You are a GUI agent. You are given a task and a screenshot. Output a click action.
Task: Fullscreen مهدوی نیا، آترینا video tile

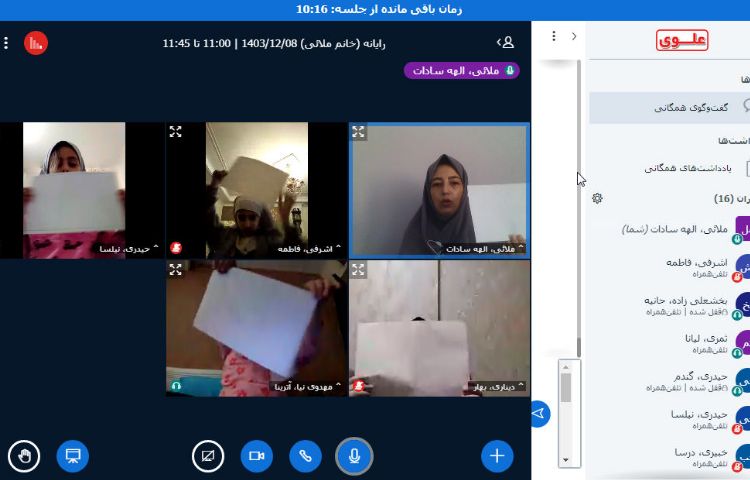pyautogui.click(x=176, y=269)
